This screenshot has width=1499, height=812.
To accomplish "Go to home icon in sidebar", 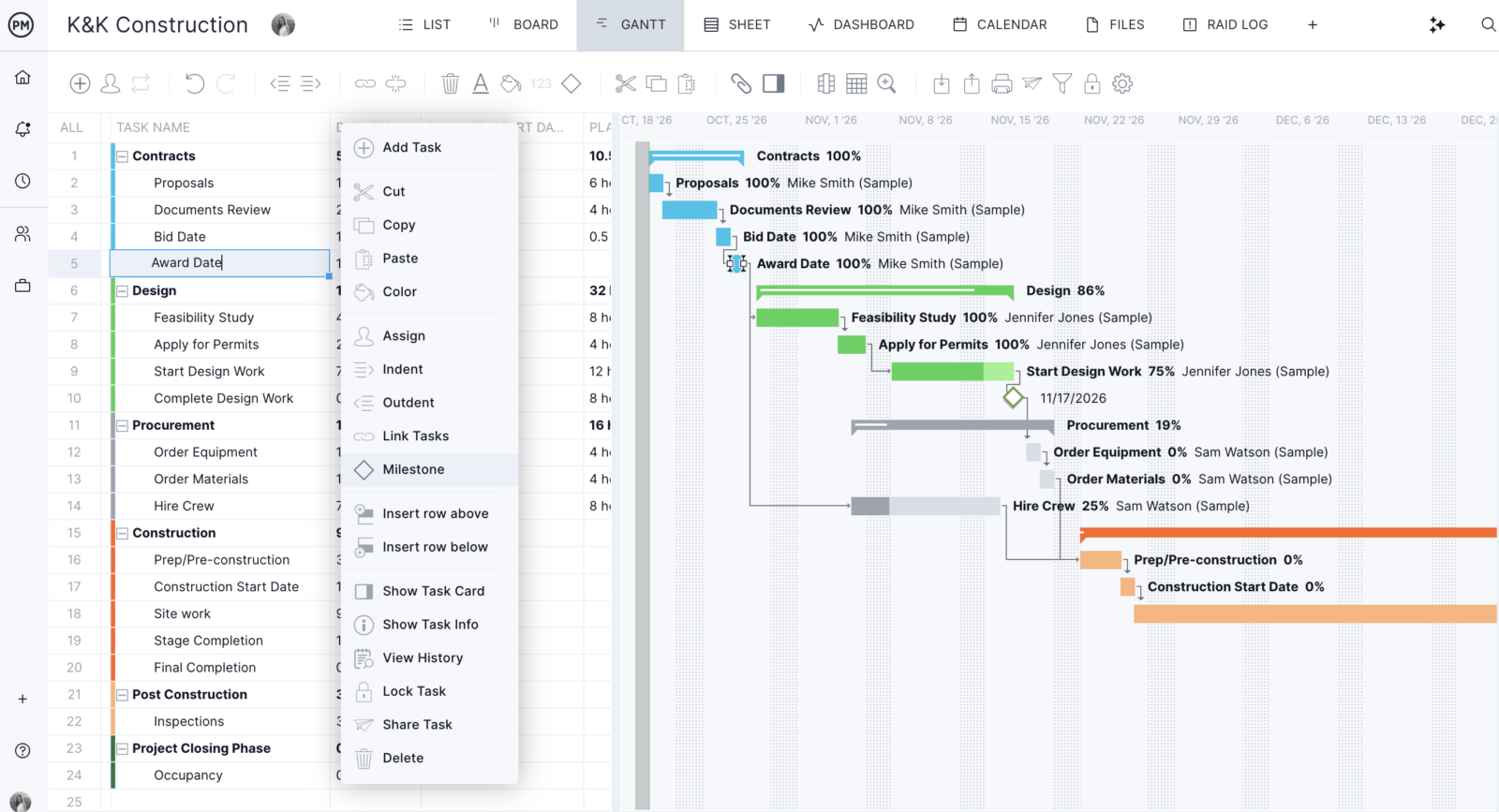I will click(x=22, y=77).
